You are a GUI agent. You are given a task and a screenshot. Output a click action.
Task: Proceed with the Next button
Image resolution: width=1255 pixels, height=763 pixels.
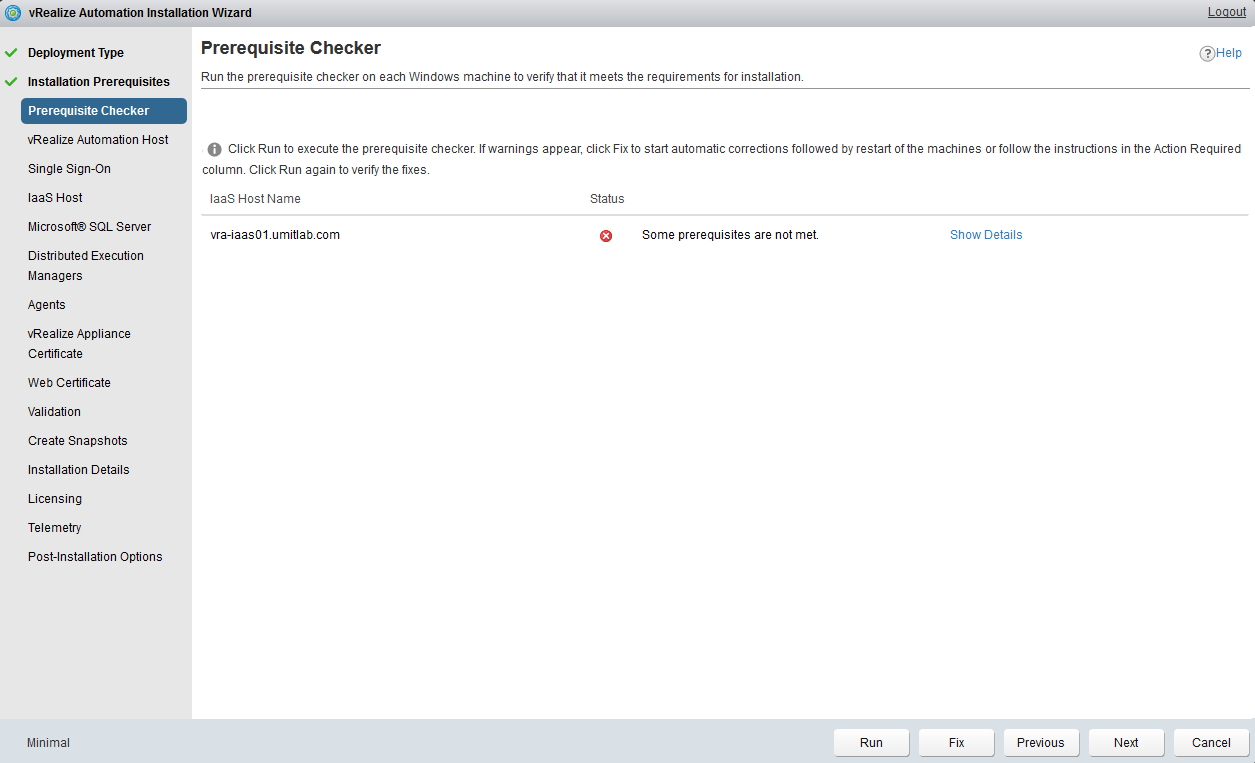(x=1126, y=743)
